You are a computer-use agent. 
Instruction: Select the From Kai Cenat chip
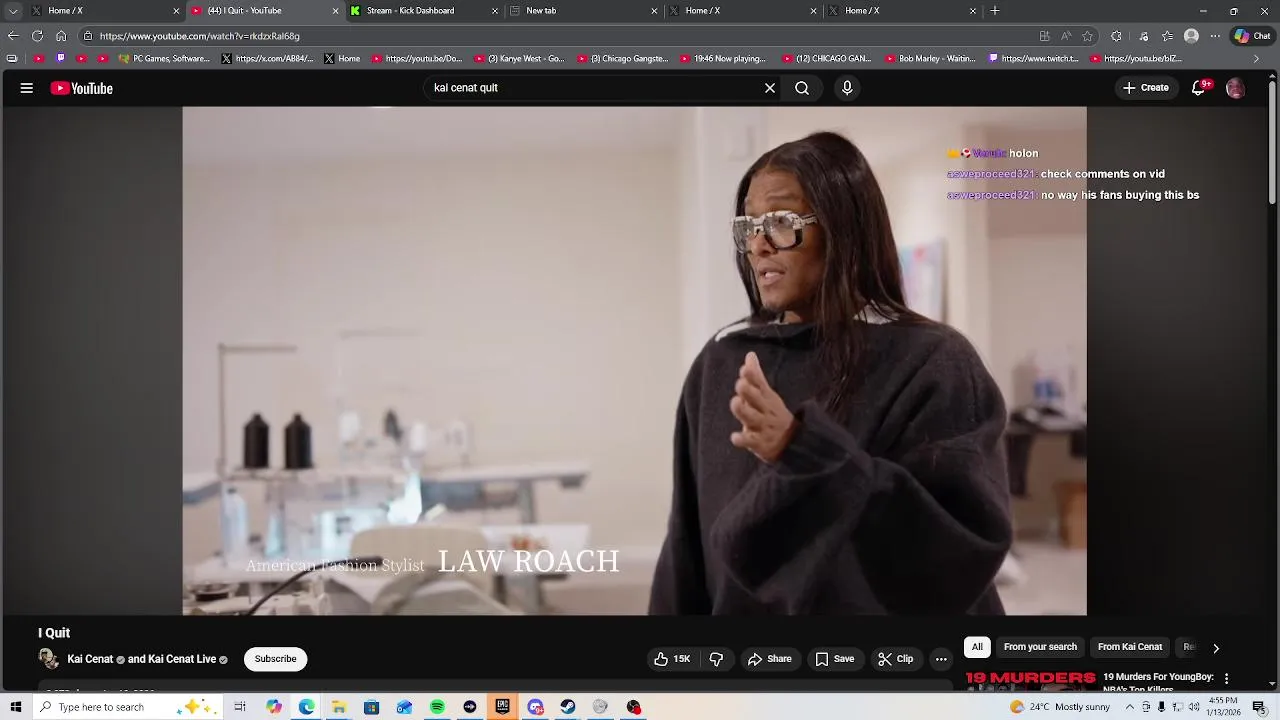[x=1130, y=647]
